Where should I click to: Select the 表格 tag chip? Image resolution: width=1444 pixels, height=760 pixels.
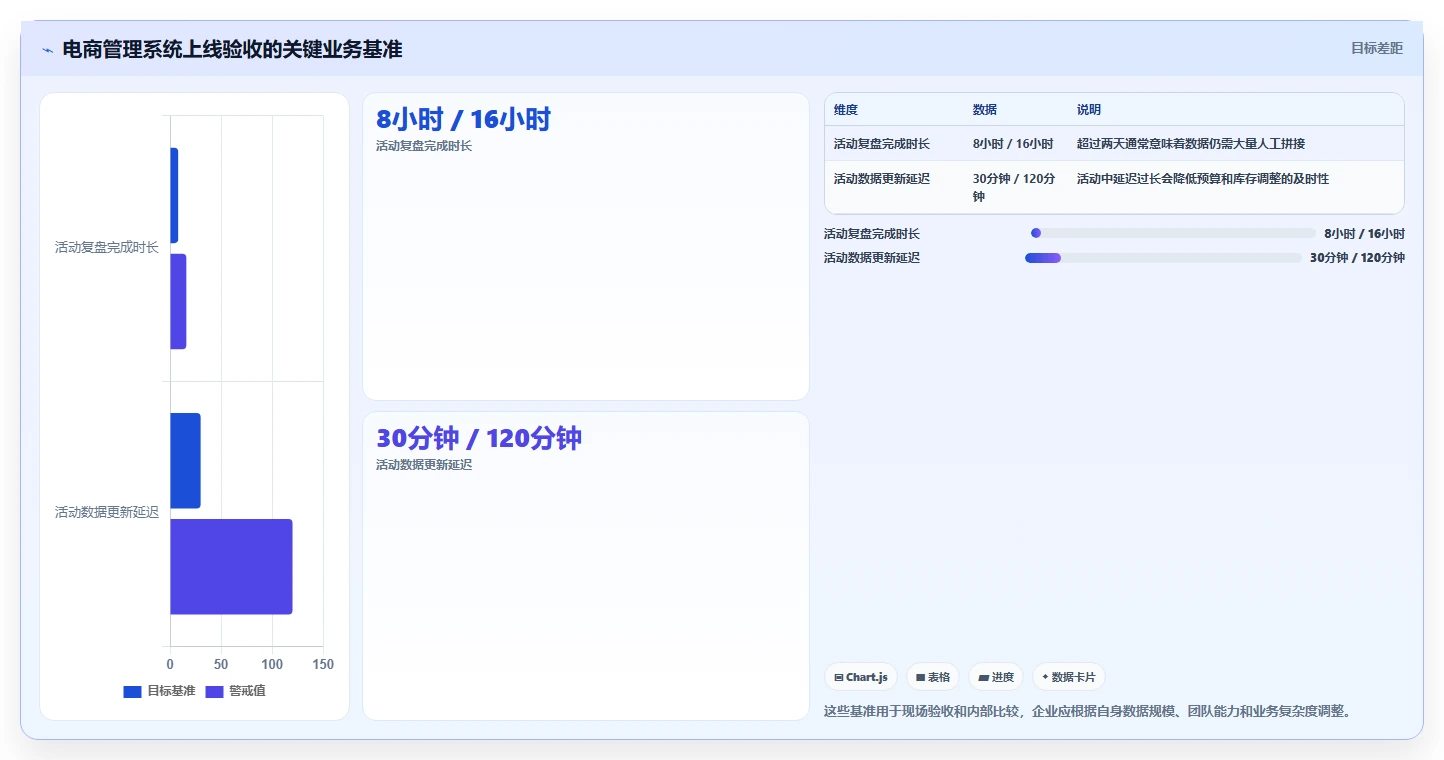932,677
